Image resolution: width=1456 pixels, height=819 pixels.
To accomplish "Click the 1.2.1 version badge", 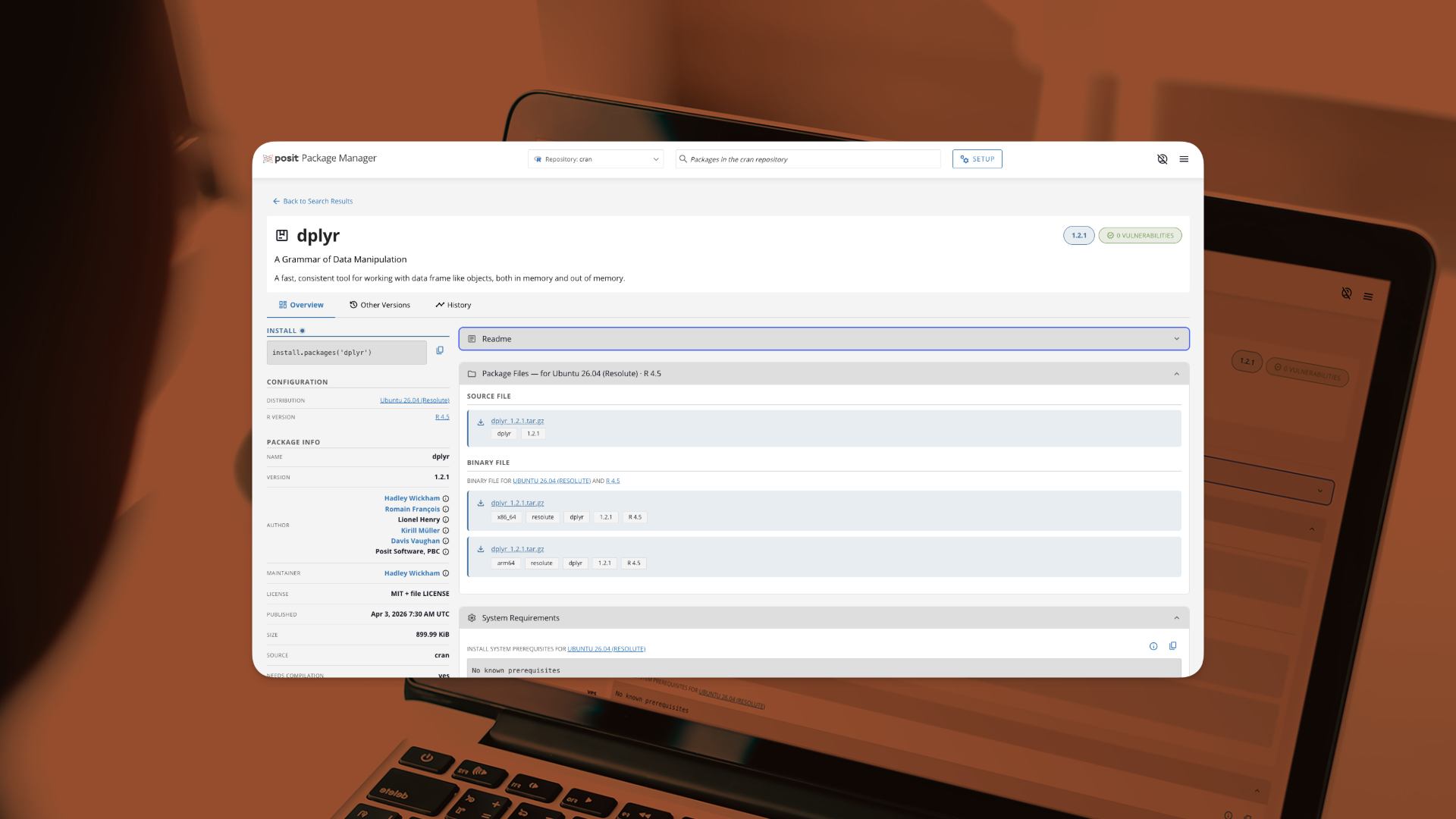I will tap(1079, 236).
